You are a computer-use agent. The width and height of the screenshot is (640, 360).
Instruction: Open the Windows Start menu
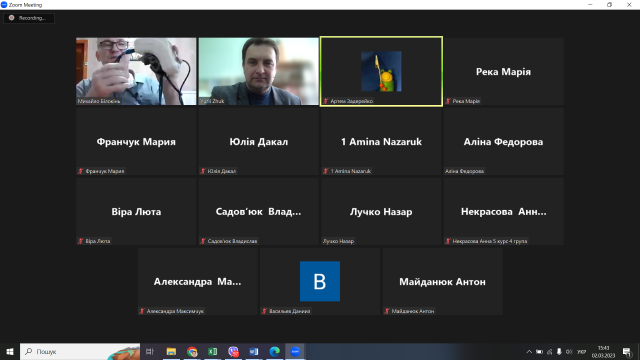[x=10, y=351]
